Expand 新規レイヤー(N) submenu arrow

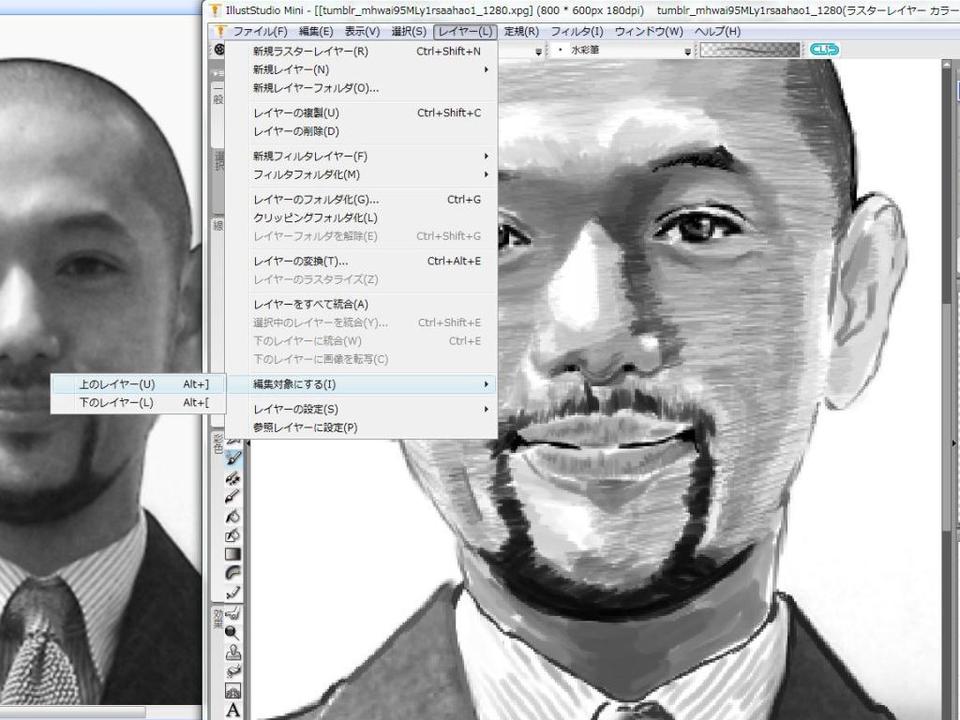pyautogui.click(x=486, y=70)
